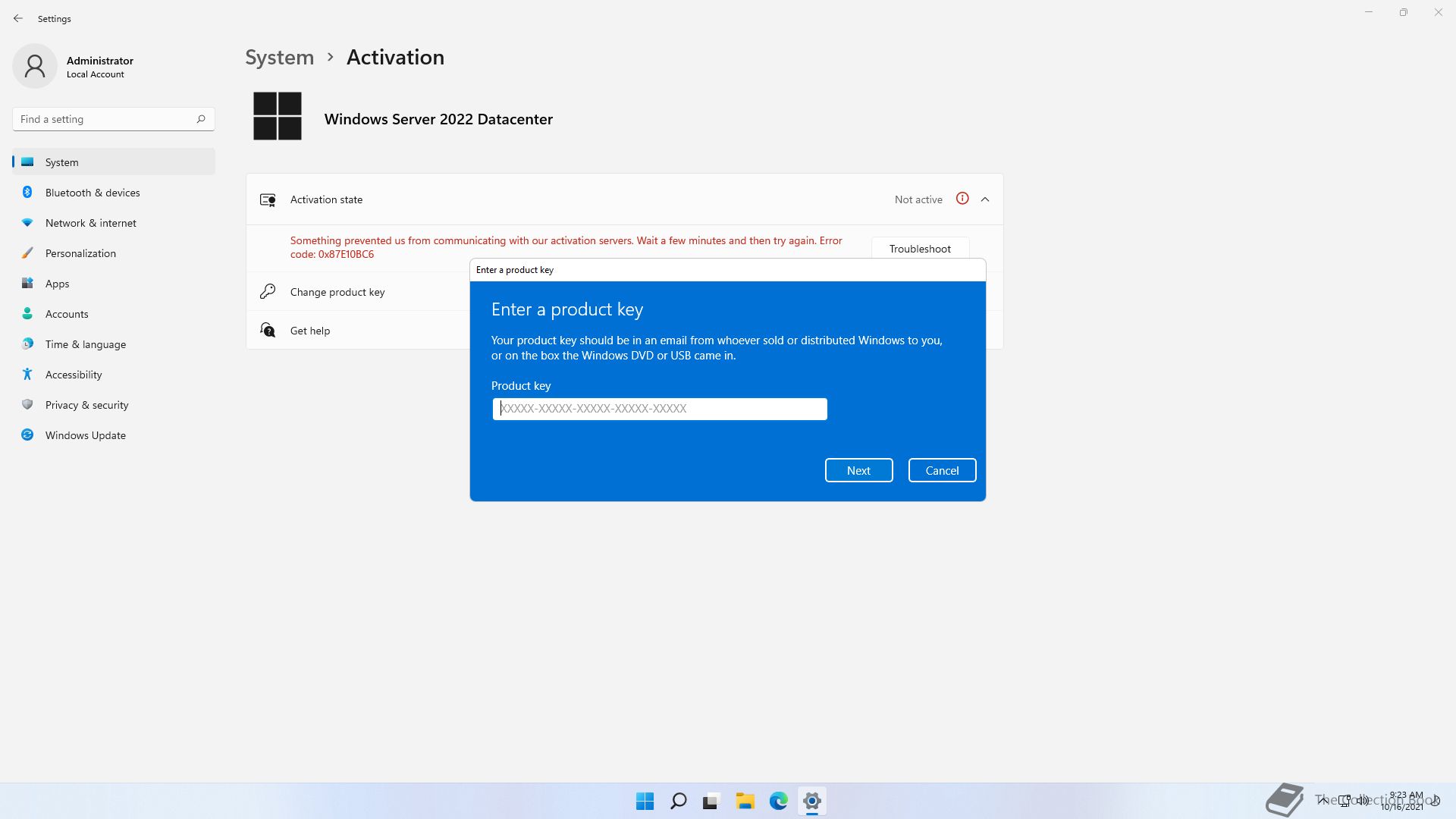Viewport: 1456px width, 819px height.
Task: Cancel the product key dialog
Action: 942,470
